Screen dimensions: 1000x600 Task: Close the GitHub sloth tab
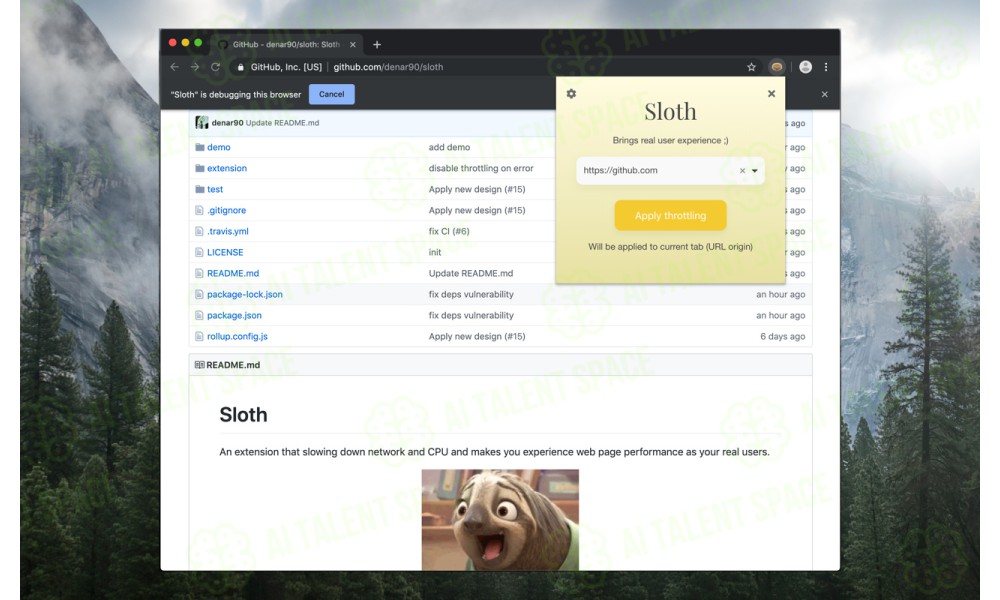click(353, 45)
